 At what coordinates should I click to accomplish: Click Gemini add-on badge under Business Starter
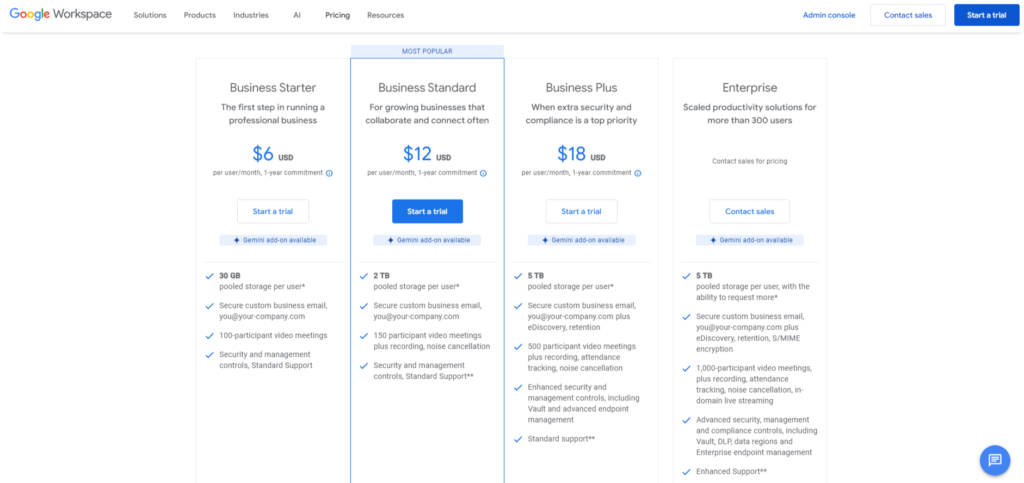coord(273,240)
